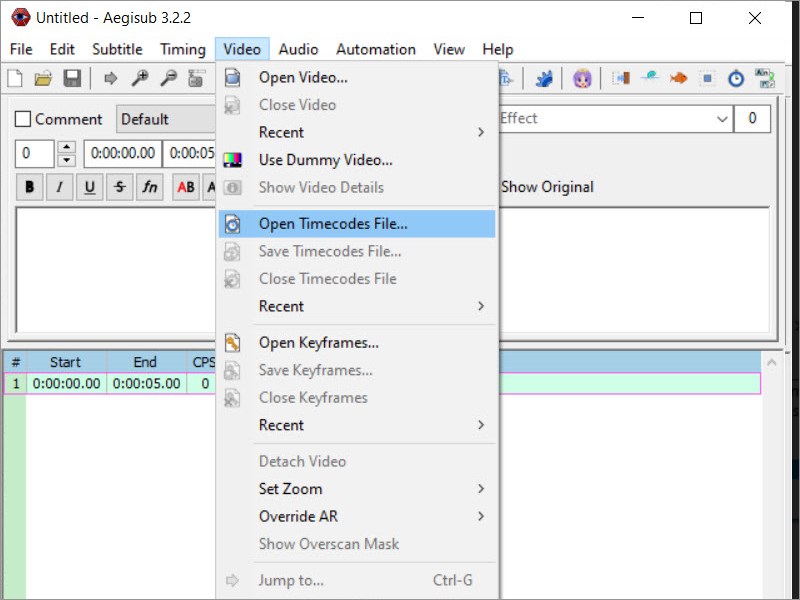Open the Automation Manager blue splash icon

click(545, 78)
